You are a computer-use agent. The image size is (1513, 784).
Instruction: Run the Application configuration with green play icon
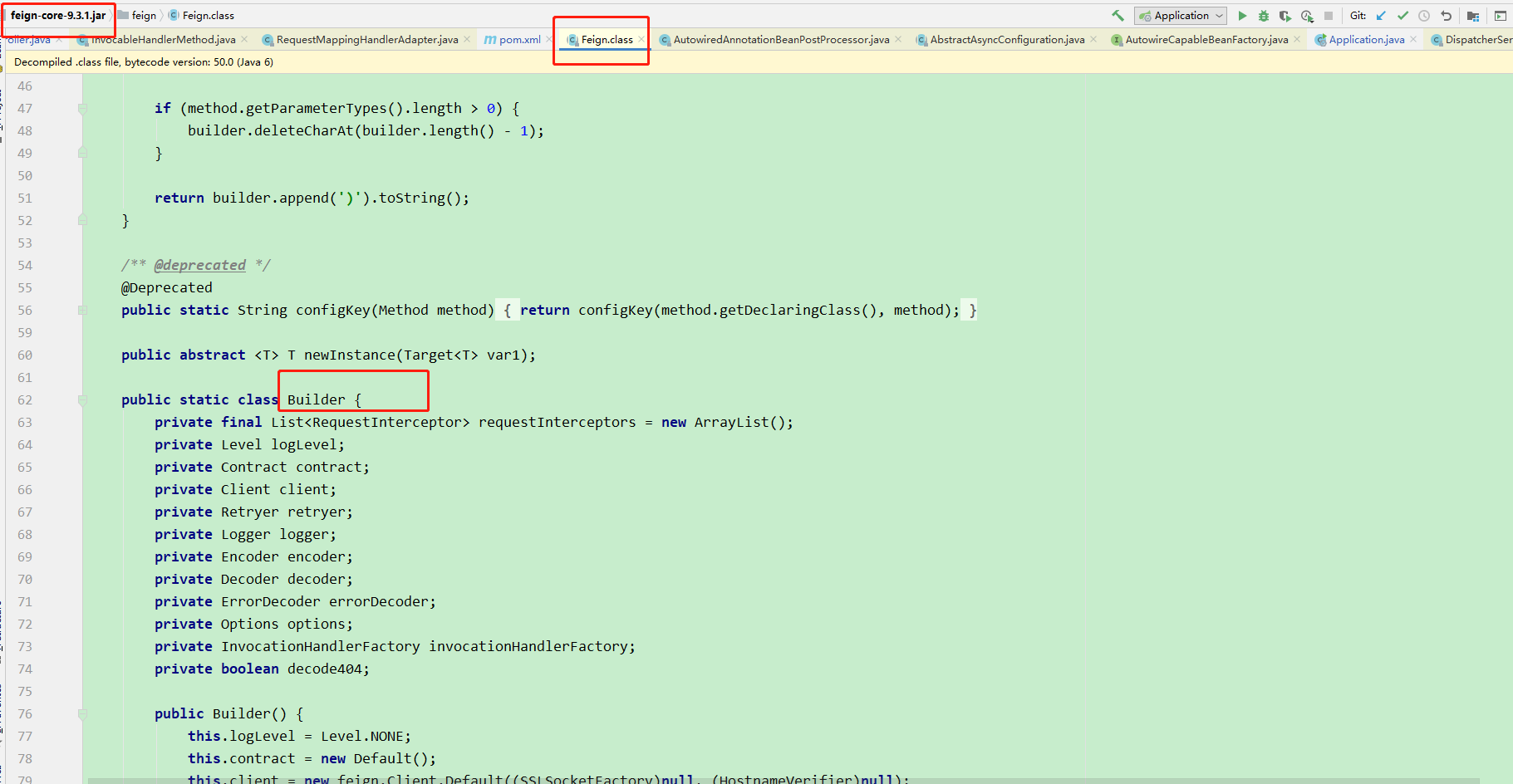pyautogui.click(x=1242, y=15)
